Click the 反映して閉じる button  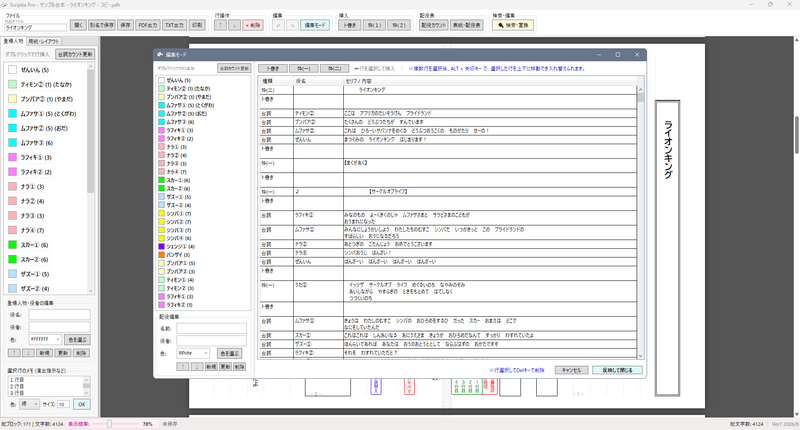(x=617, y=370)
